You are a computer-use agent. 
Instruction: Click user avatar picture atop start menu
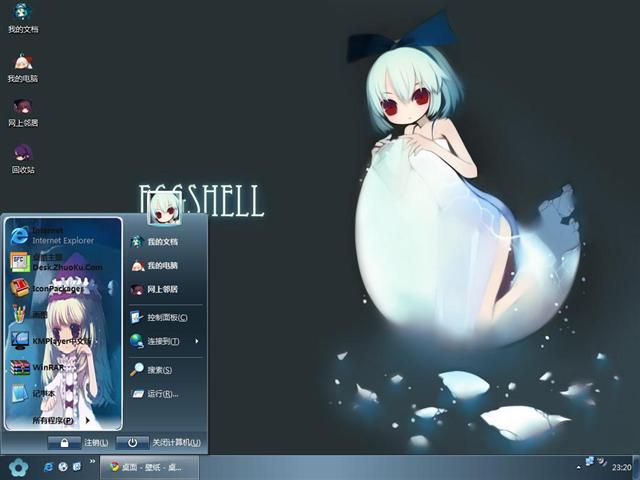tap(164, 209)
